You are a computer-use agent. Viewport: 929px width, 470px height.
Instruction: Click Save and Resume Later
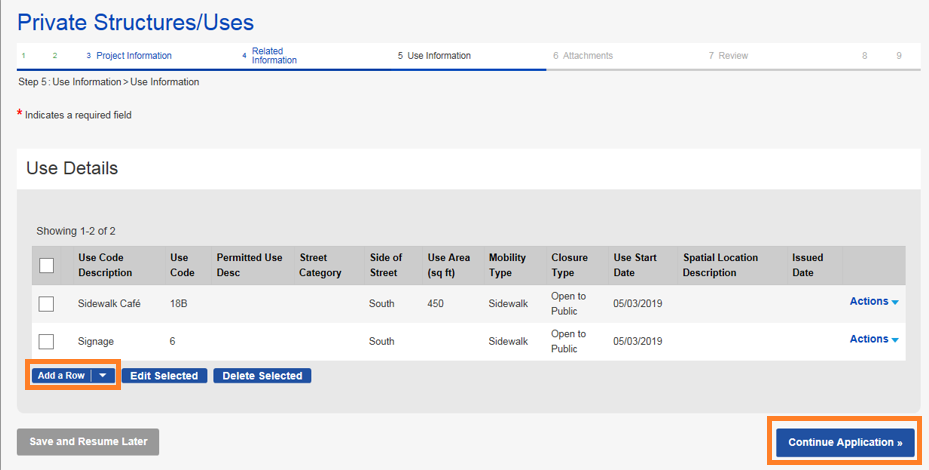[x=88, y=442]
